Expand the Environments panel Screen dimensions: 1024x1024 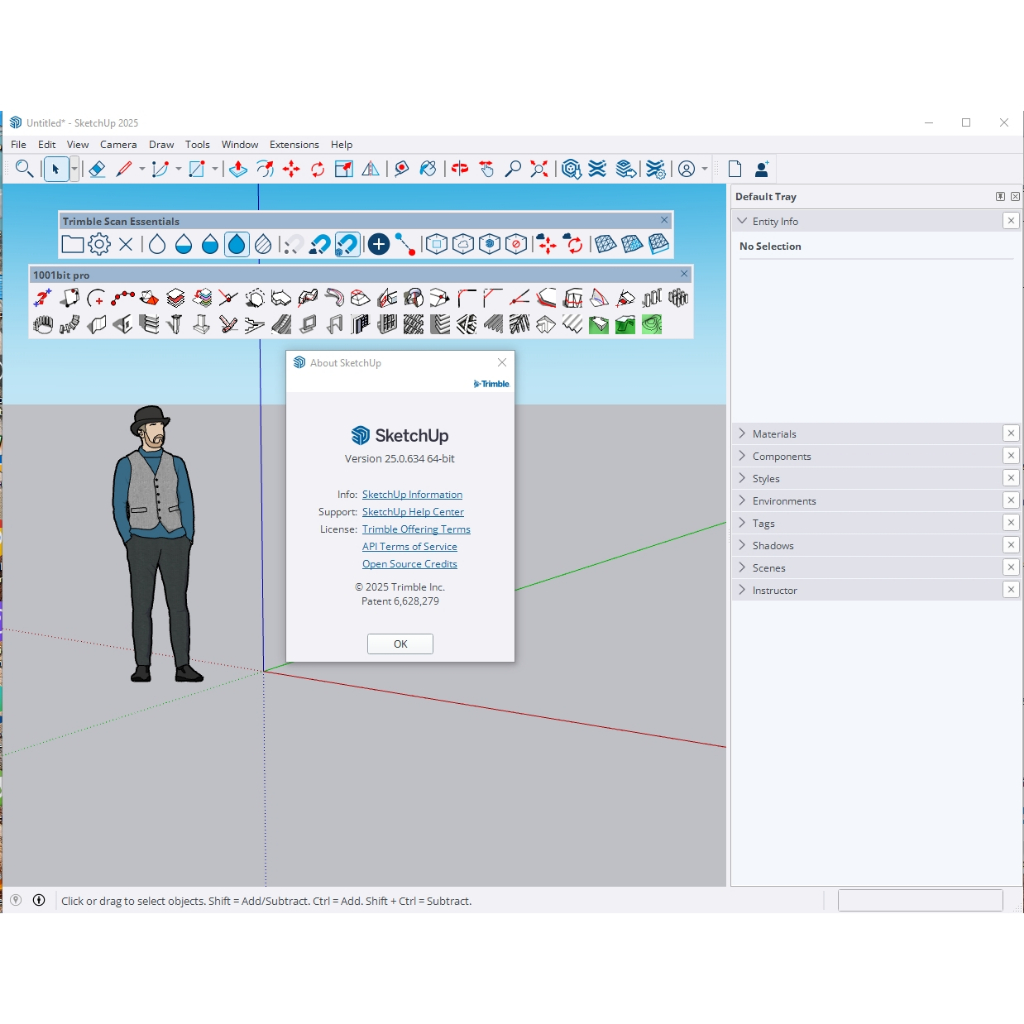click(742, 500)
